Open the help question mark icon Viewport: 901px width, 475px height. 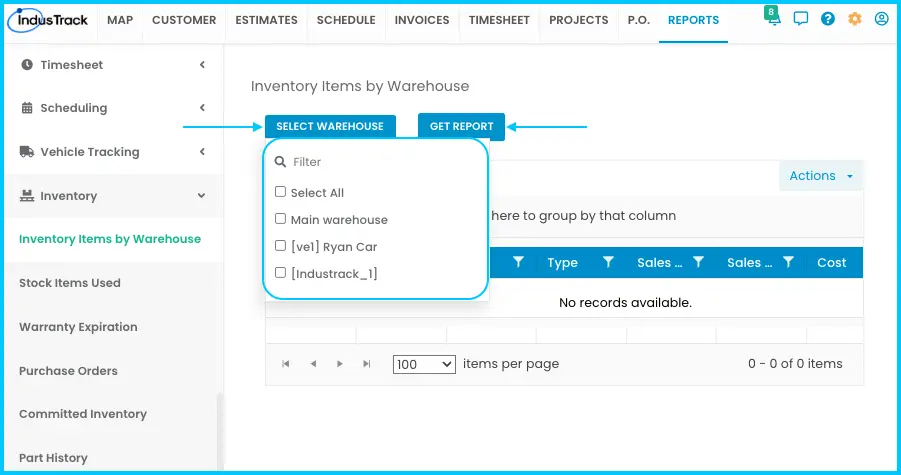click(827, 19)
